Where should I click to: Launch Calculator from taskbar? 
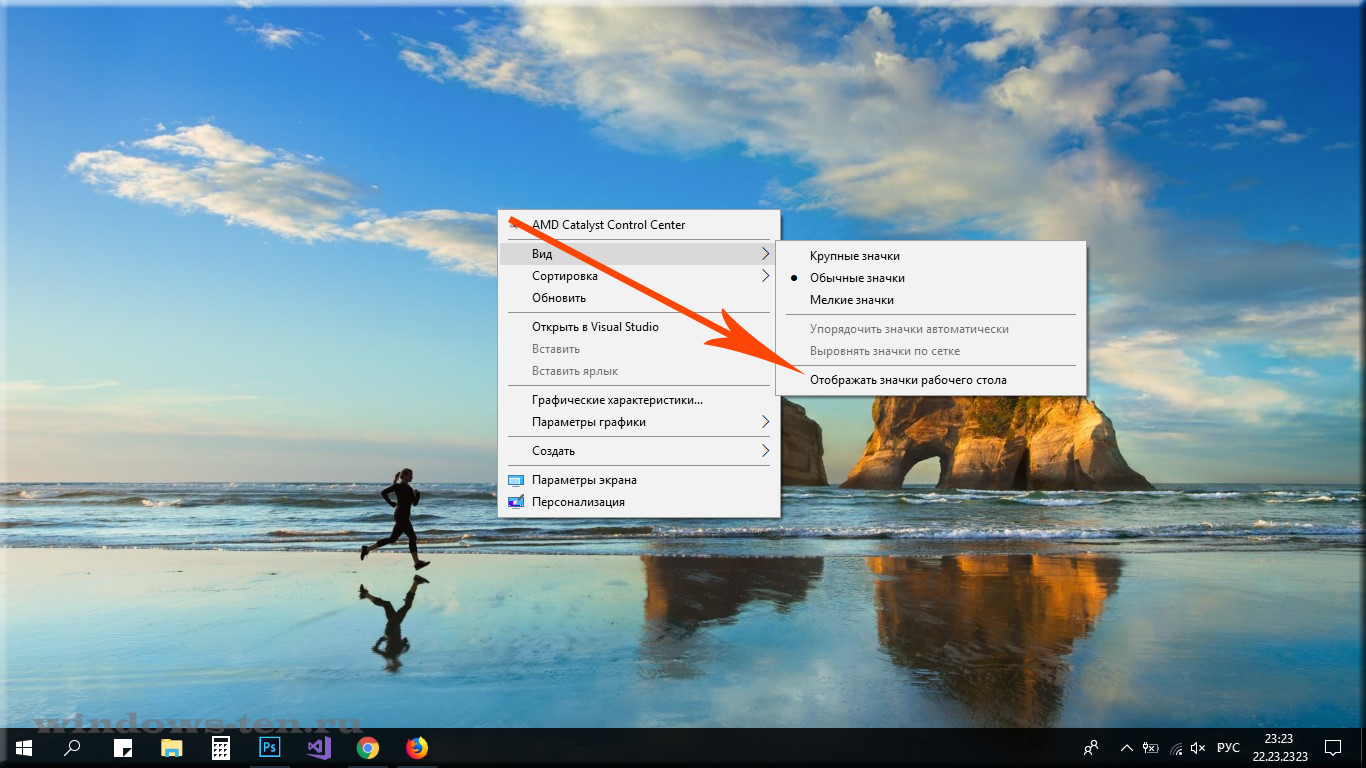[221, 747]
